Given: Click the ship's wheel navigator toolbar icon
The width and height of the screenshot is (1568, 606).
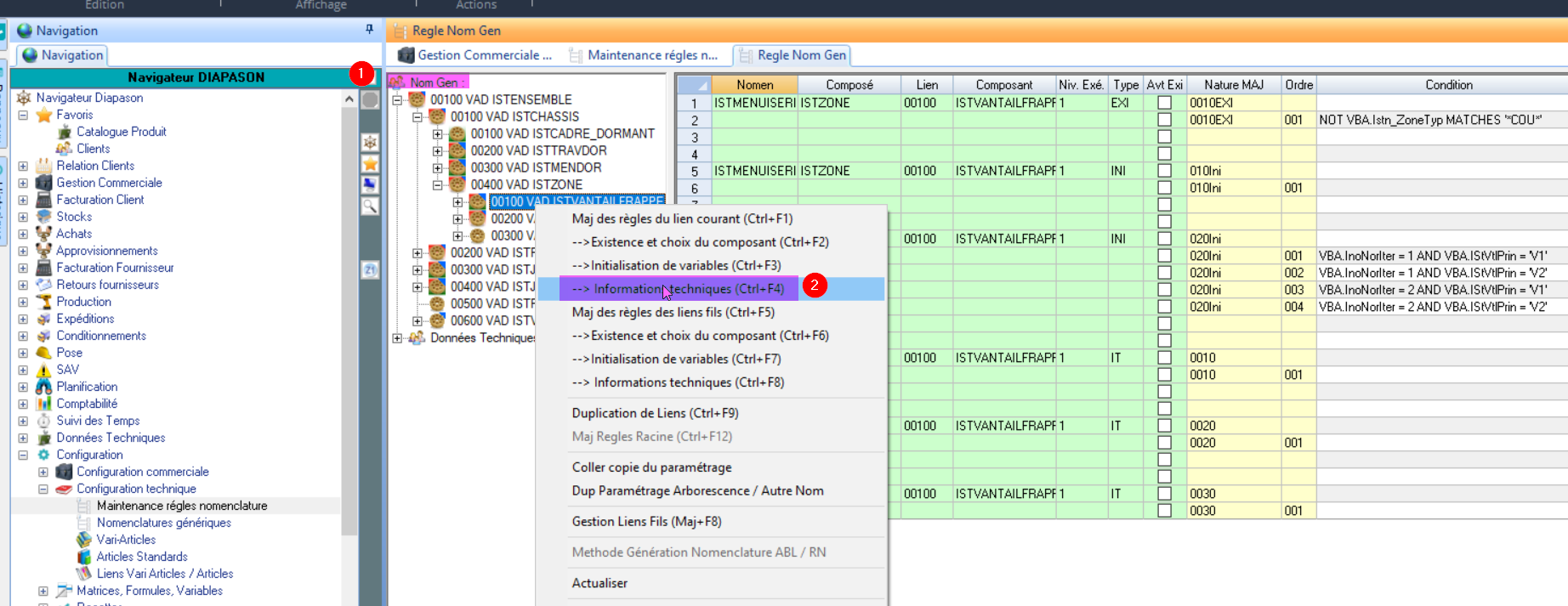Looking at the screenshot, I should [x=371, y=142].
